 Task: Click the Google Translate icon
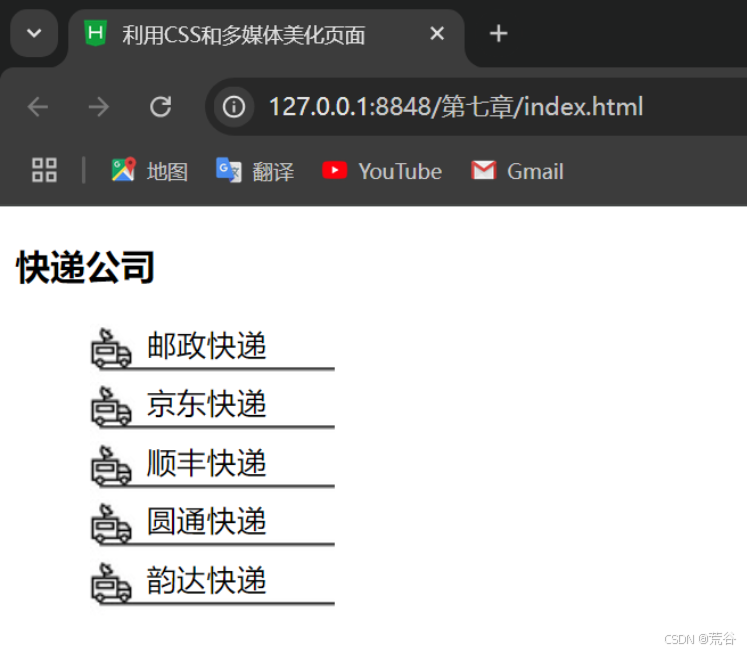coord(229,170)
